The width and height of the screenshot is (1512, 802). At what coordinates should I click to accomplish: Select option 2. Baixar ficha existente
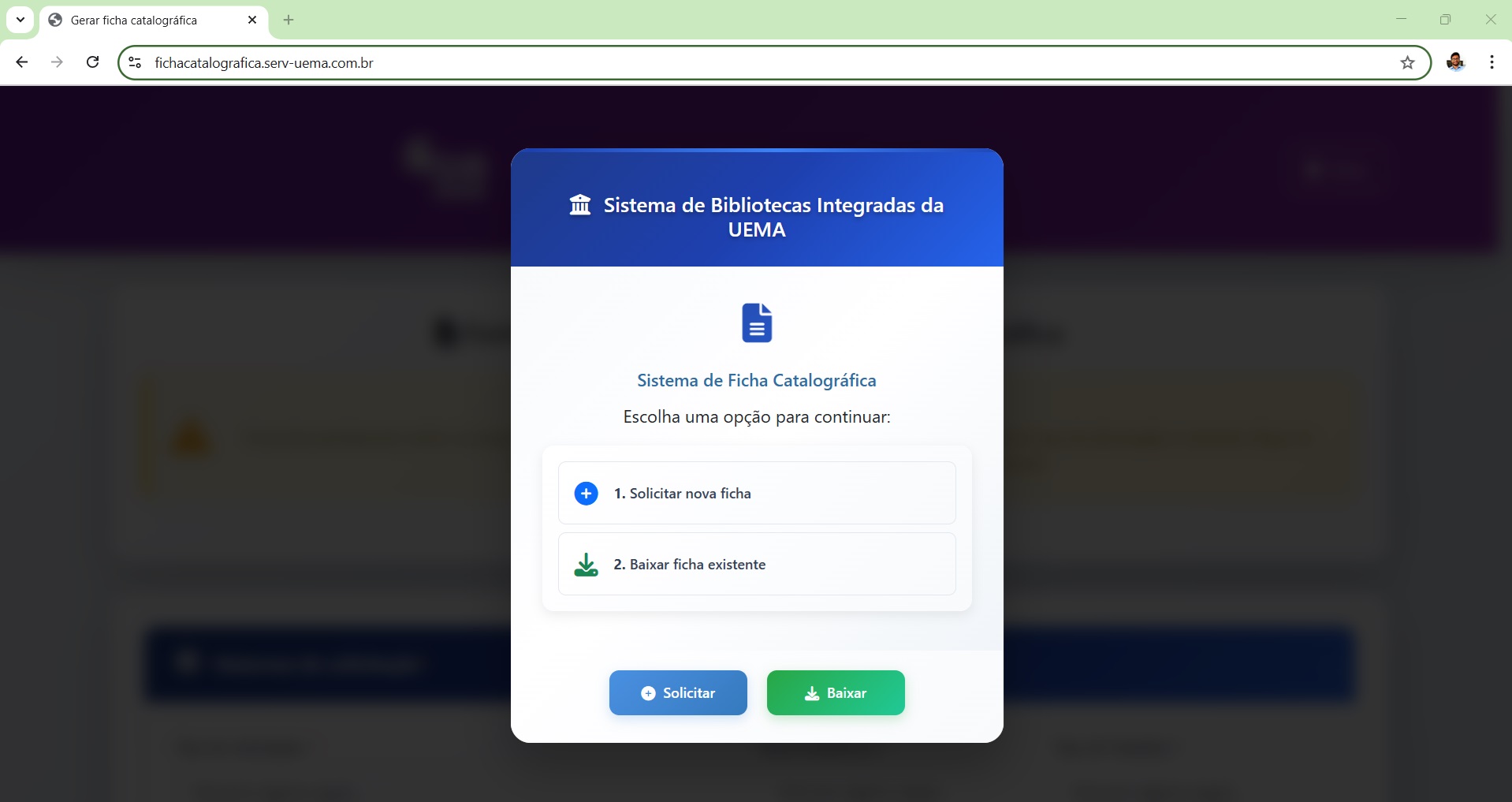click(x=757, y=564)
